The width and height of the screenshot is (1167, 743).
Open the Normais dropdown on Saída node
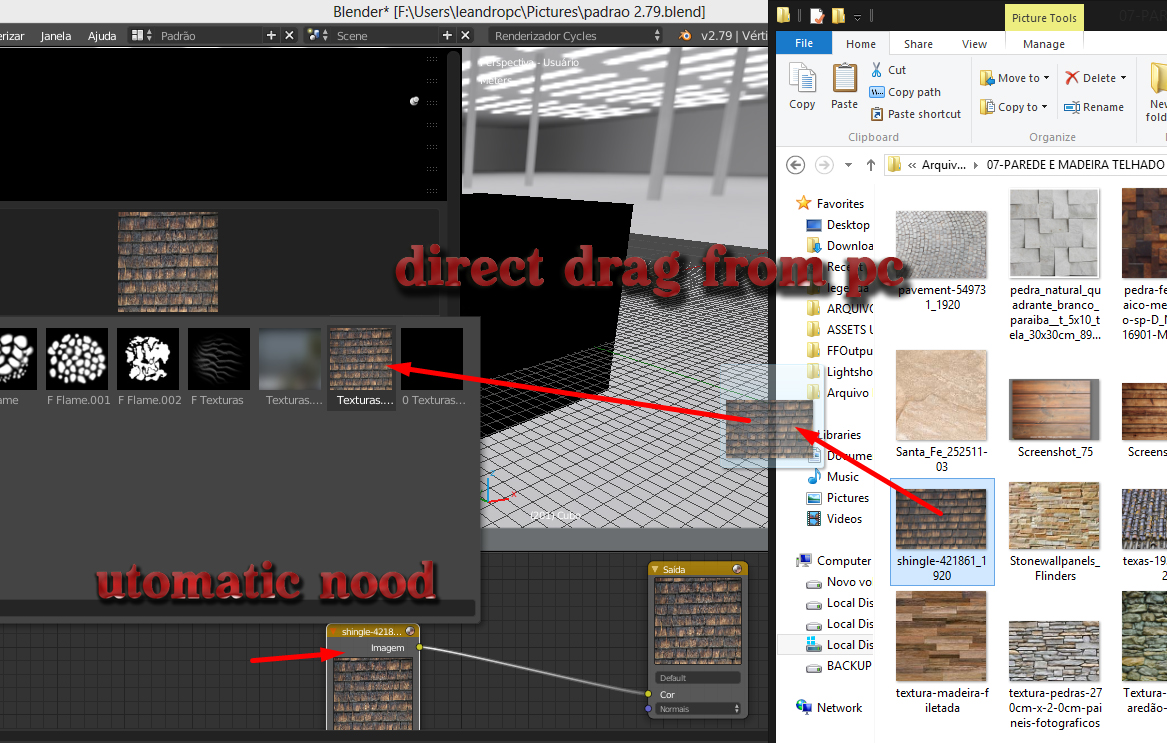coord(698,709)
